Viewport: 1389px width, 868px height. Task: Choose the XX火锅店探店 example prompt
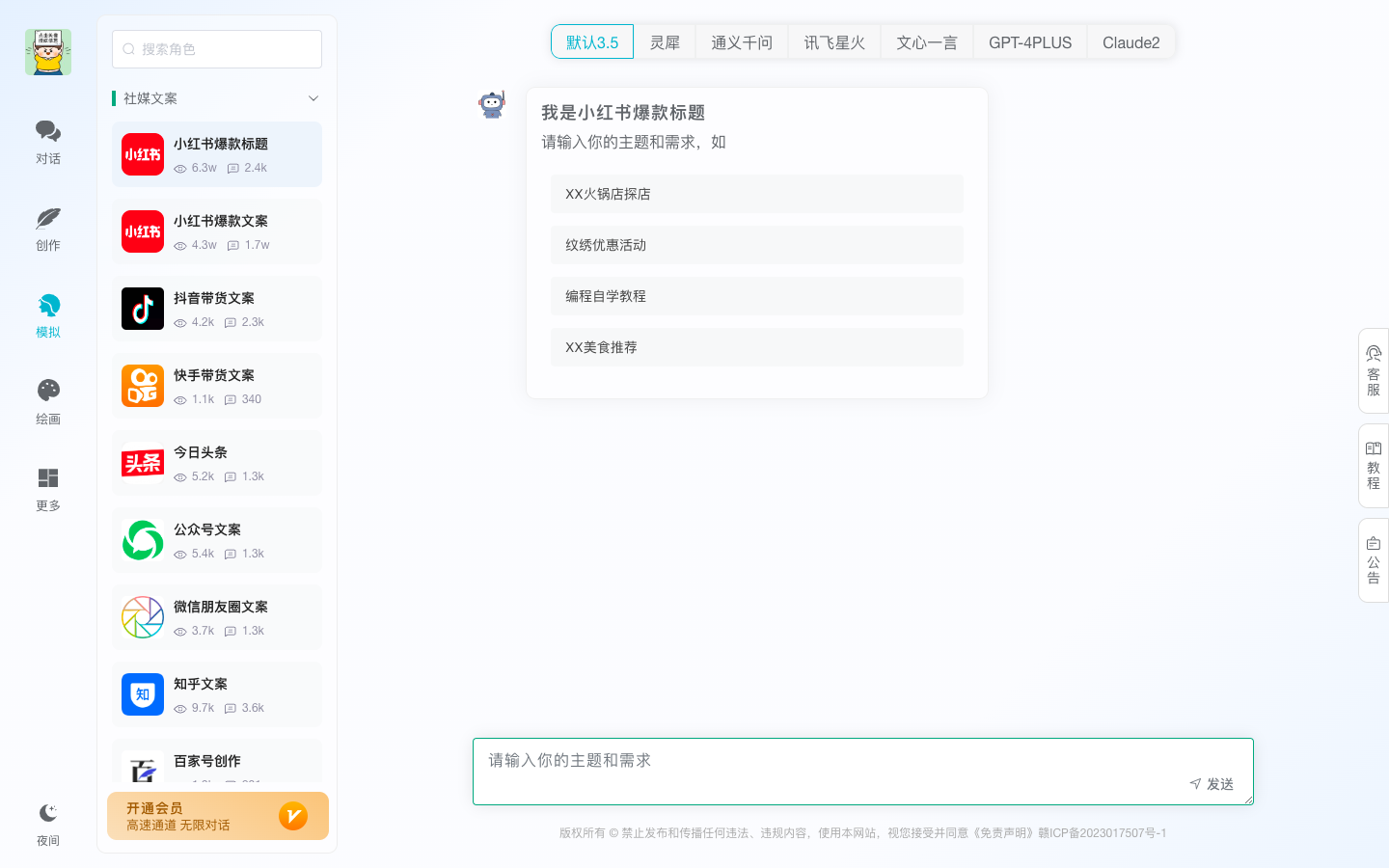(756, 194)
